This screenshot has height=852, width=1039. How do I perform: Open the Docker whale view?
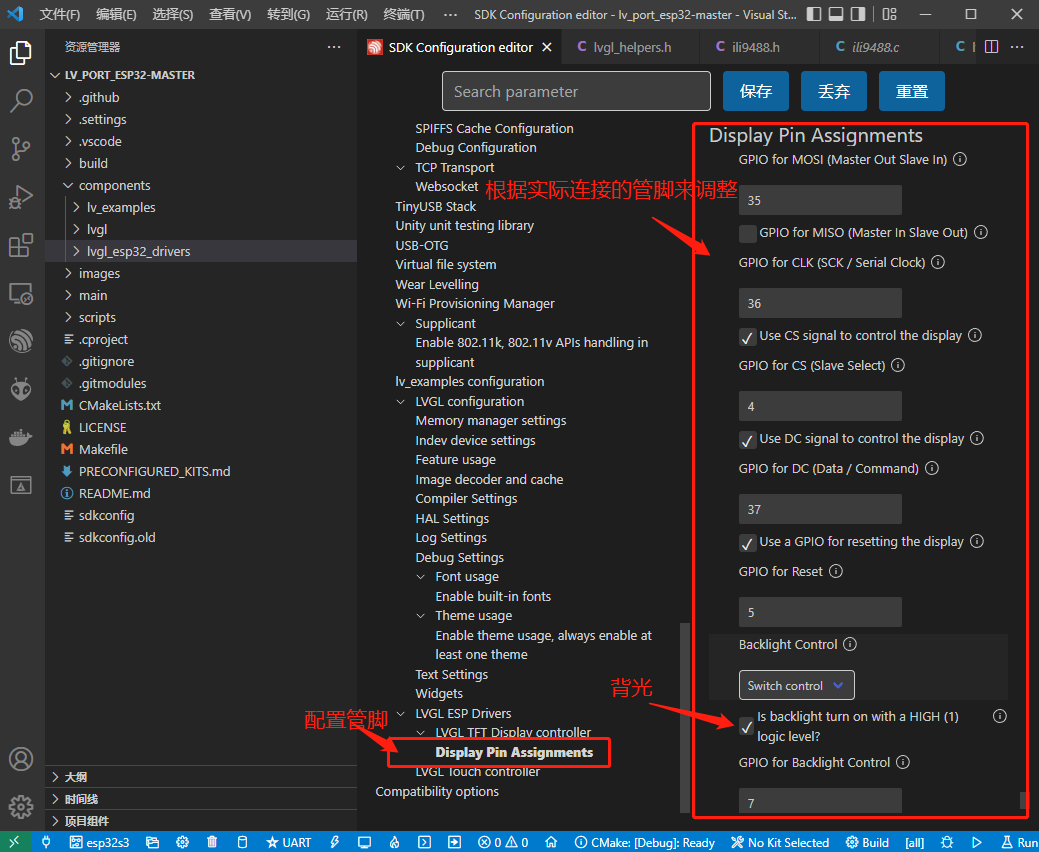21,437
